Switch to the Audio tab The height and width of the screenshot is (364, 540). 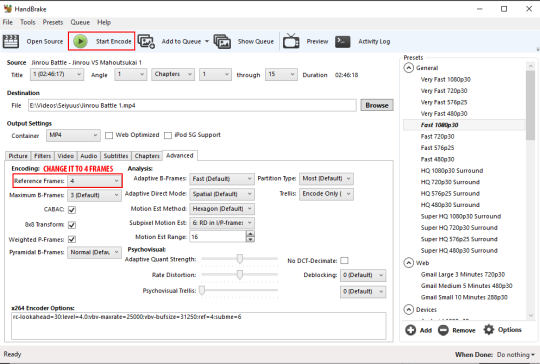pyautogui.click(x=89, y=156)
